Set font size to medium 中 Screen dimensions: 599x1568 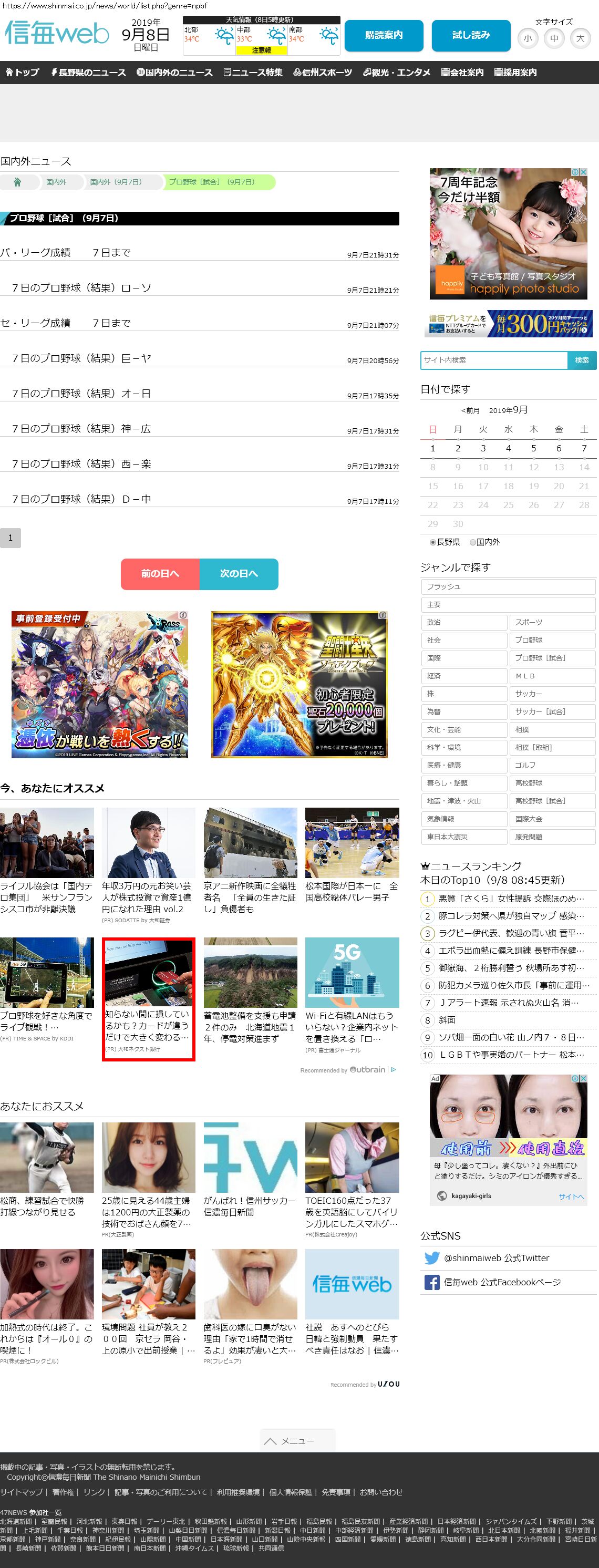coord(554,38)
